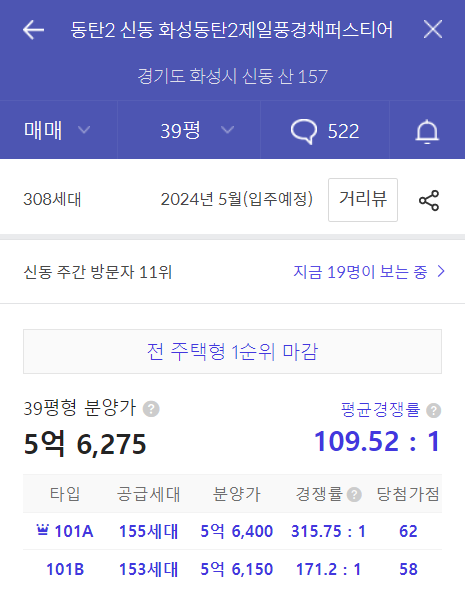Click the crown icon beside 101A

coord(42,530)
